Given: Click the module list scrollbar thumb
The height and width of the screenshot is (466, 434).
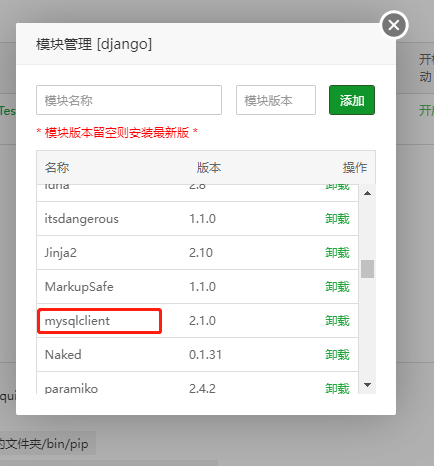Looking at the screenshot, I should coord(367,269).
